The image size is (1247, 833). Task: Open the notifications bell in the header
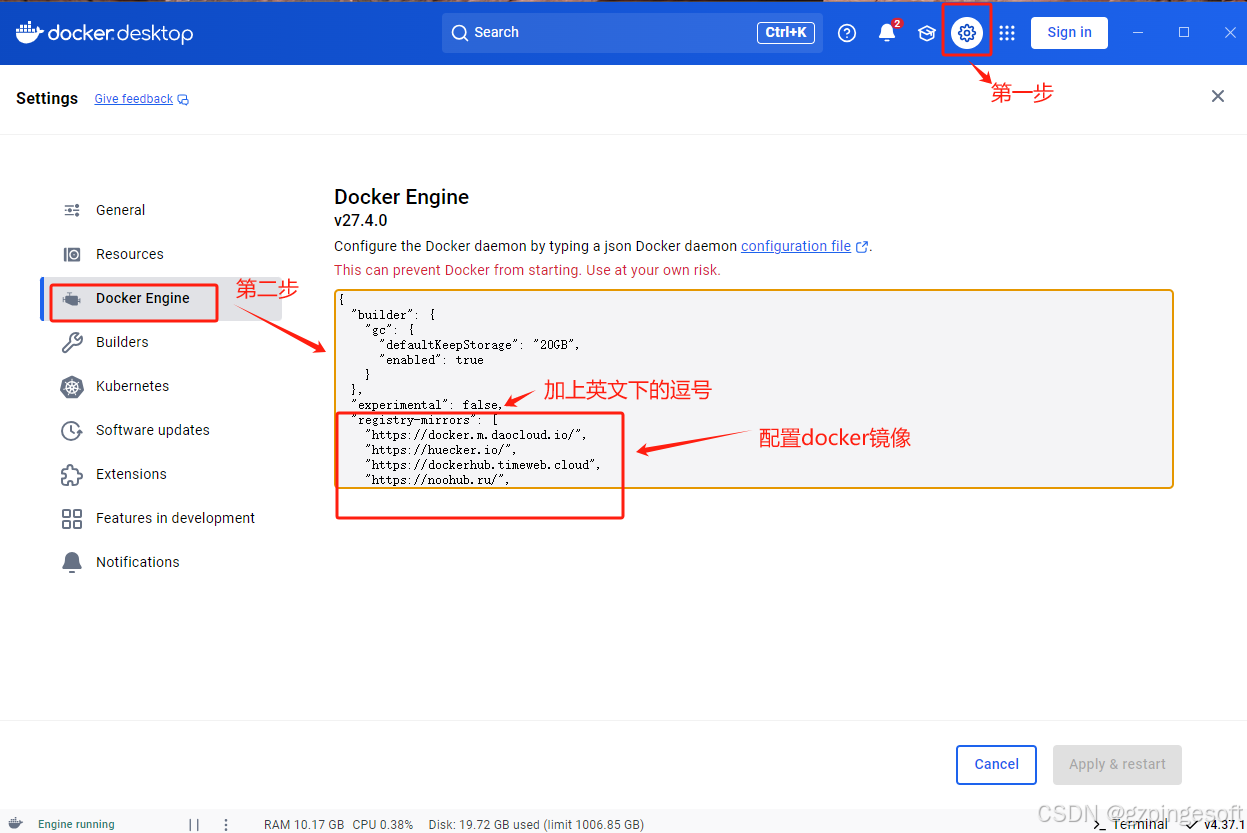click(x=887, y=33)
